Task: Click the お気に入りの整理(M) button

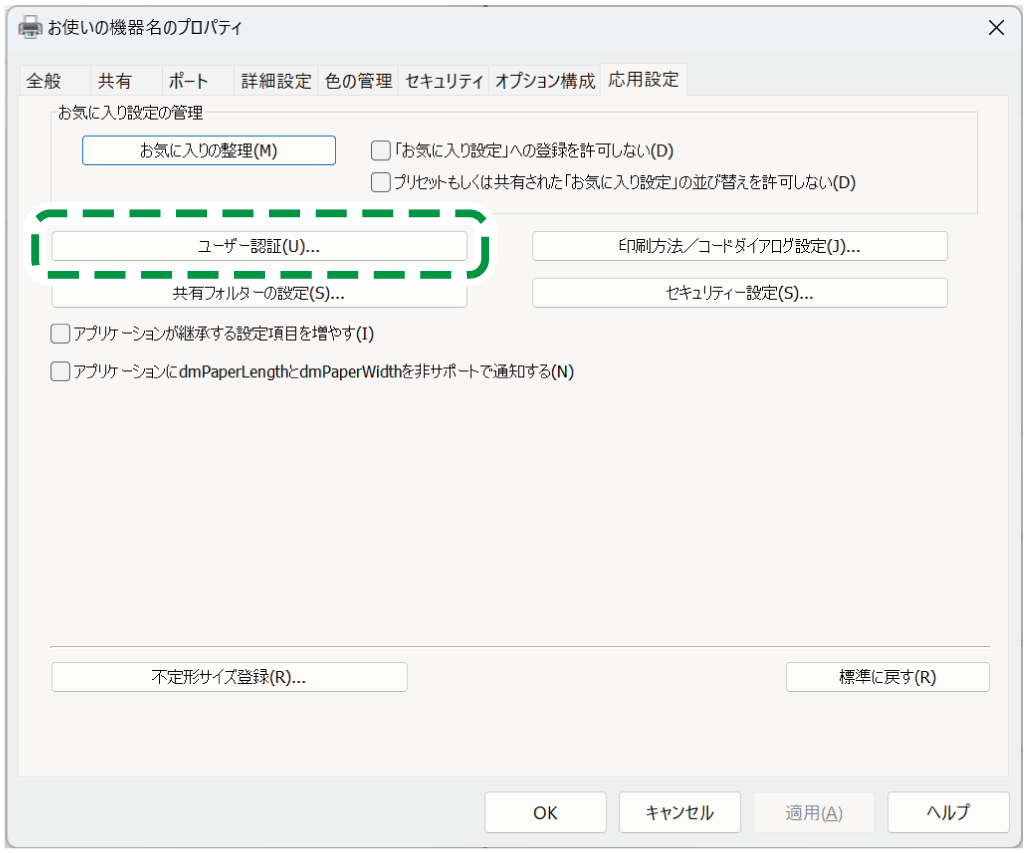Action: [x=208, y=151]
